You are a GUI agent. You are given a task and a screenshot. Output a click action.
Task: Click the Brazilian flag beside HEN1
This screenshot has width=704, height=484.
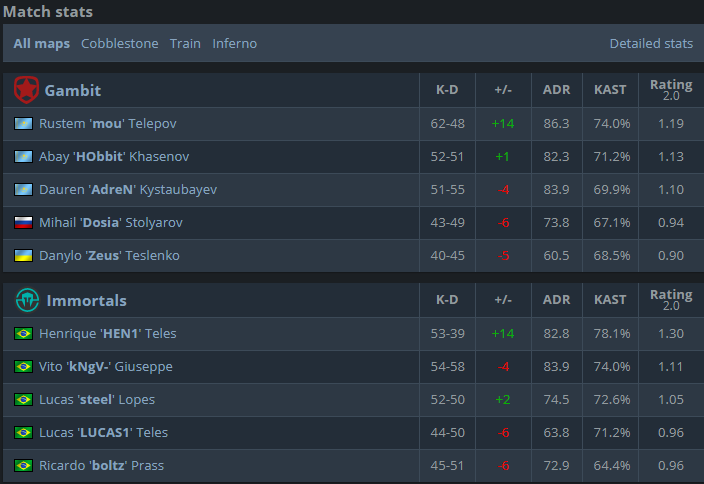coord(23,334)
